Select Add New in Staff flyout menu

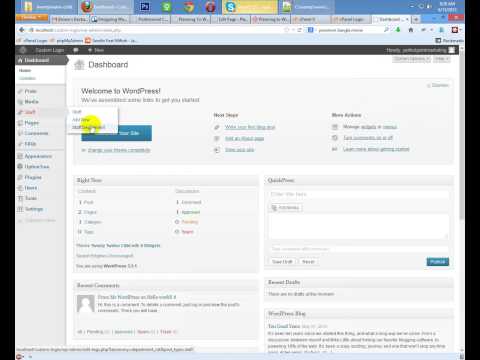(81, 119)
